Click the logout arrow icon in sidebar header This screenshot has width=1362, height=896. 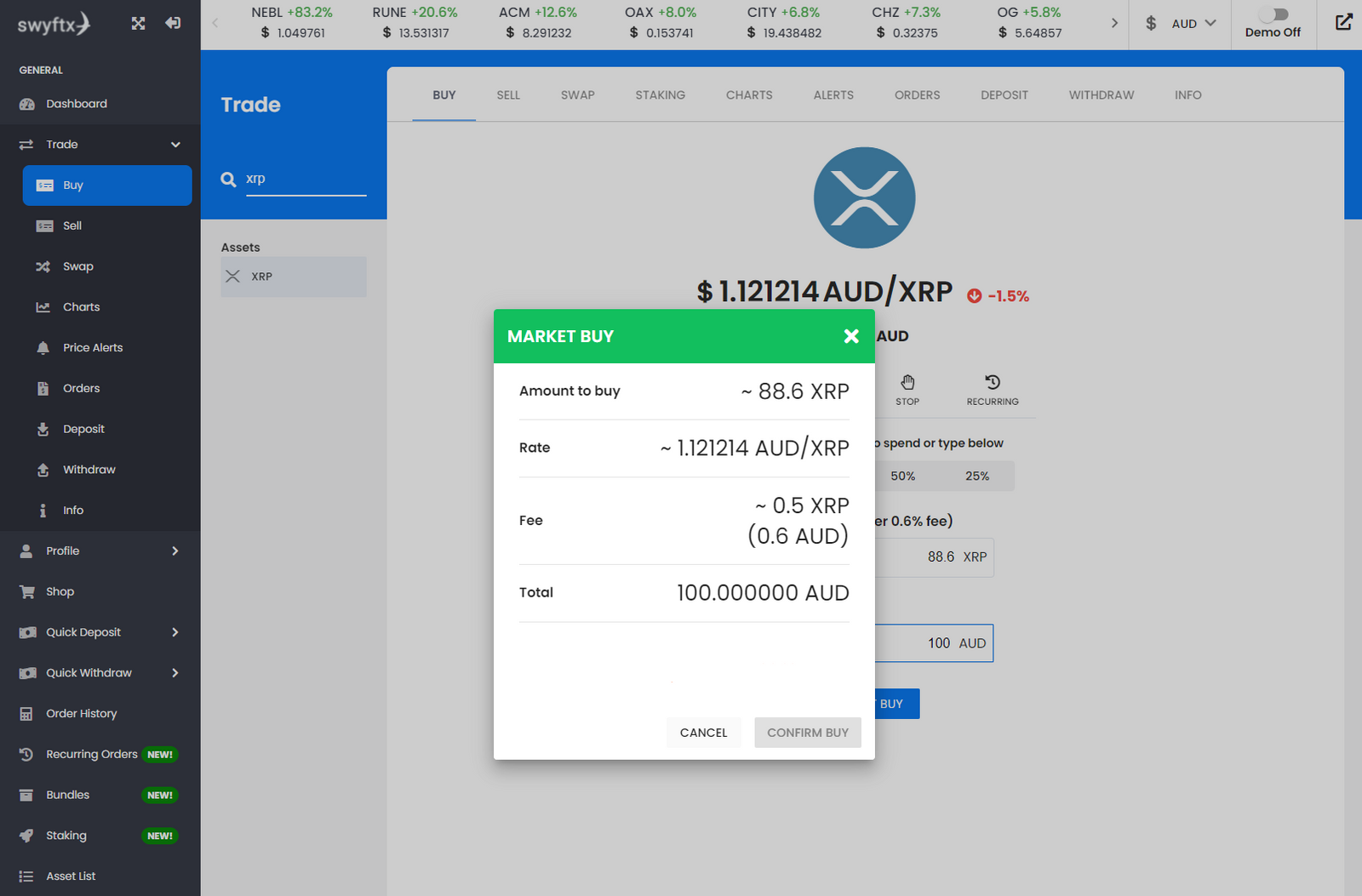tap(173, 23)
